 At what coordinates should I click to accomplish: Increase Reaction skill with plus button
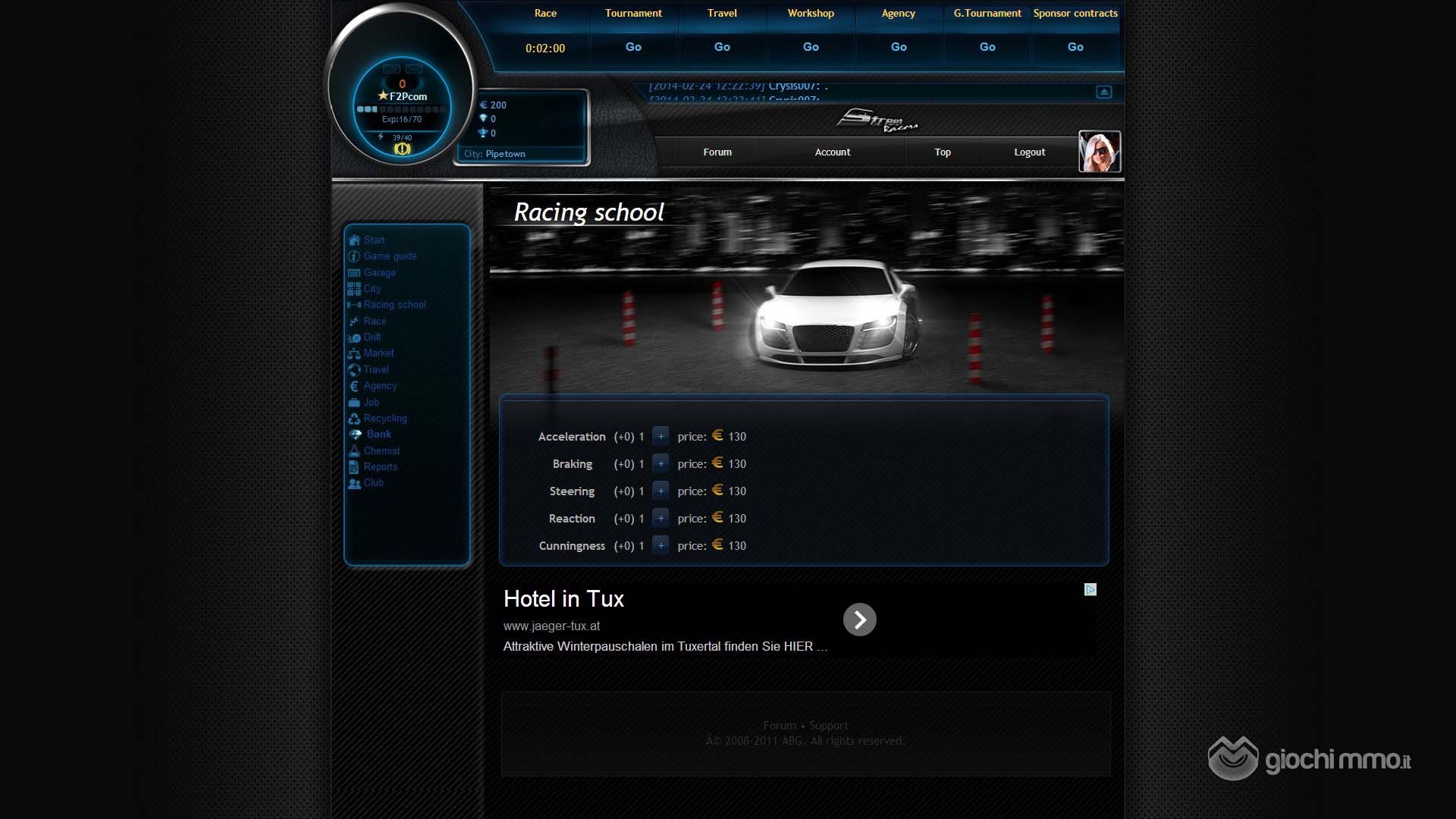point(661,518)
